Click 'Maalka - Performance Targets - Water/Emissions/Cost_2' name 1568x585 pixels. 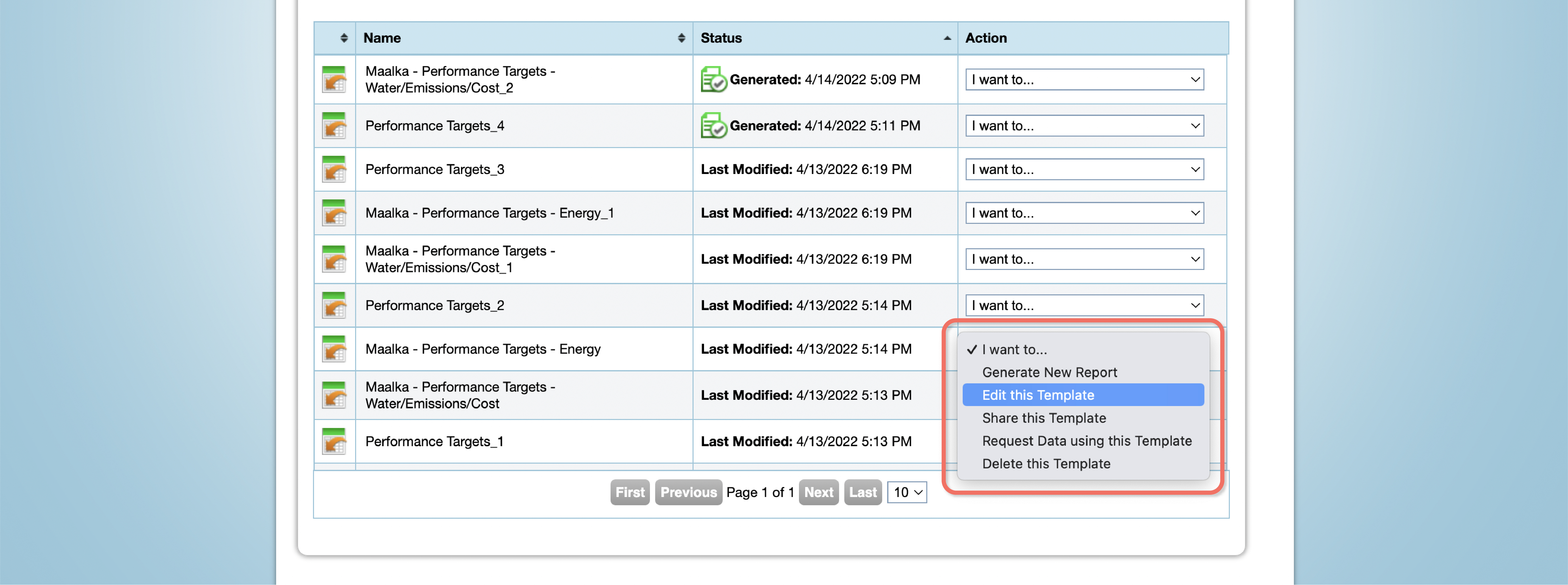[460, 80]
